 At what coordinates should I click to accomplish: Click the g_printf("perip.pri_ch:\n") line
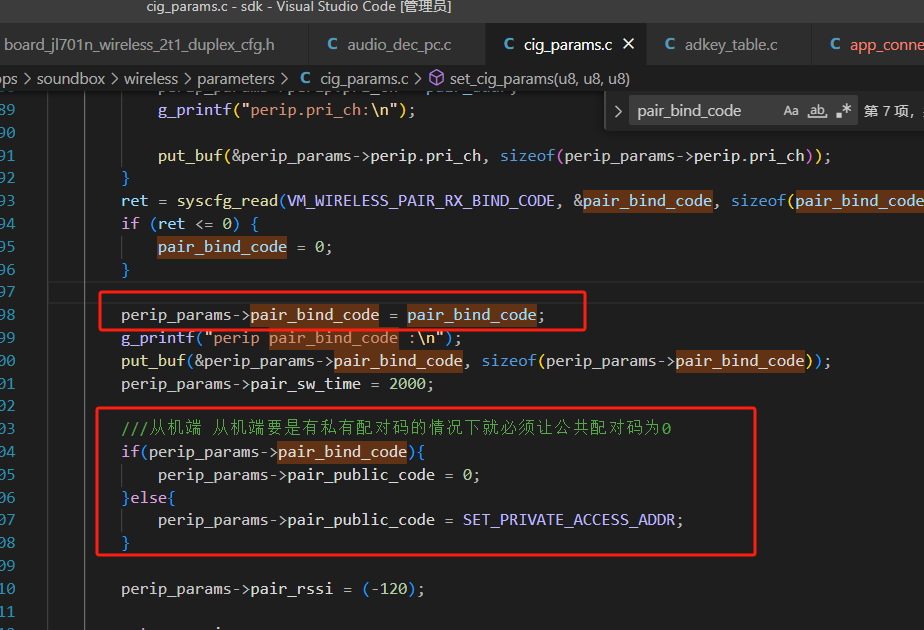tap(286, 110)
